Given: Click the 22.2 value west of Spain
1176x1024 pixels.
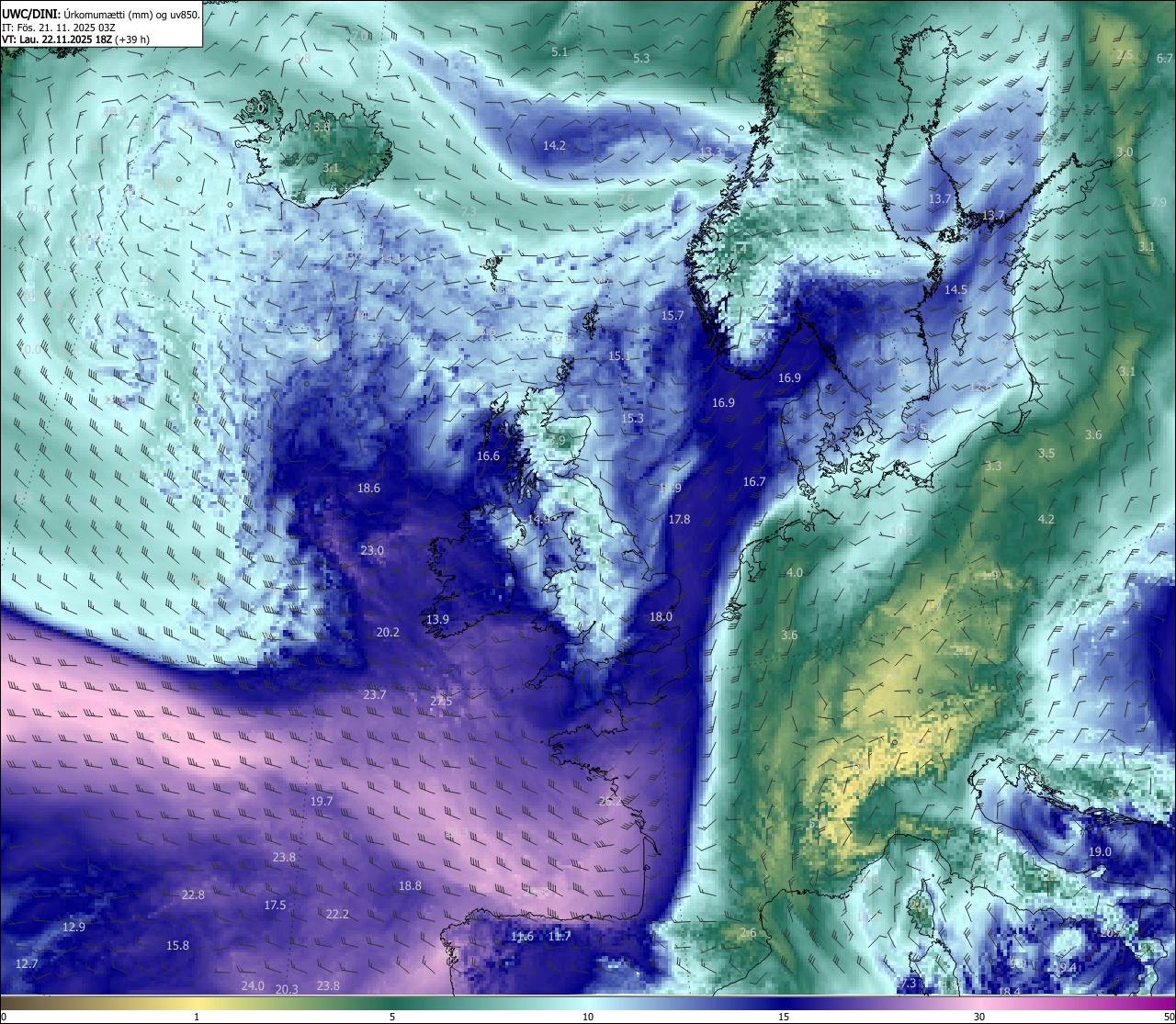Looking at the screenshot, I should coord(337,914).
